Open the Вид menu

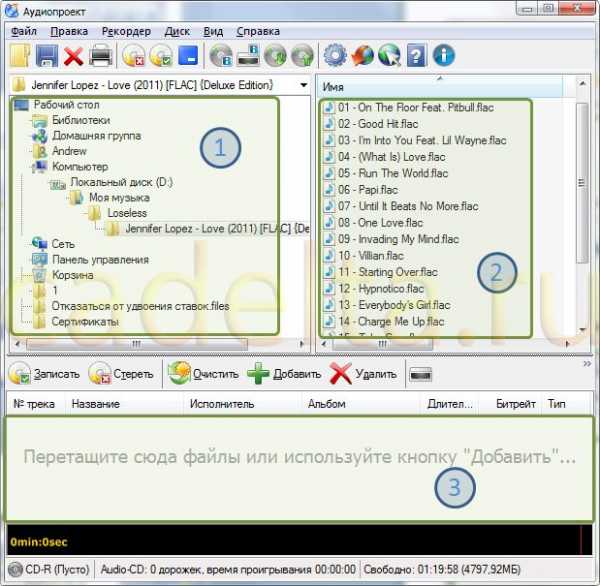coord(213,31)
